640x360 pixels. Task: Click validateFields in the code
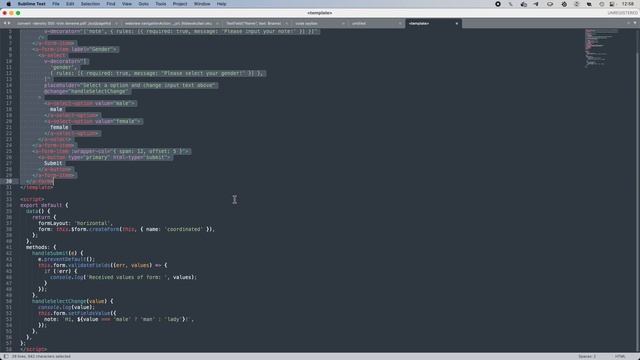coord(89,265)
